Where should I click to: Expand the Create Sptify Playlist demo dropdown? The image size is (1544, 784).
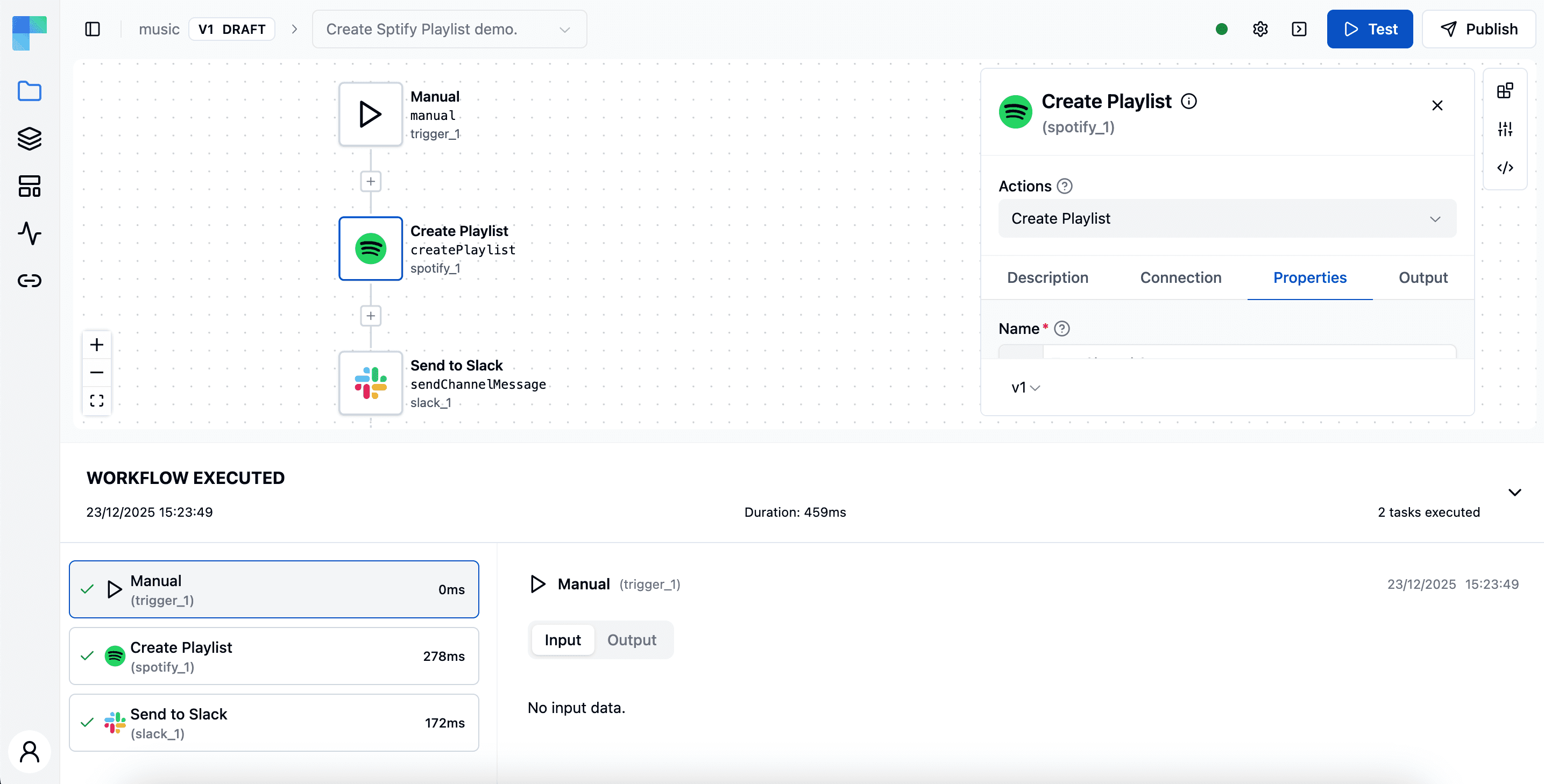pos(563,28)
